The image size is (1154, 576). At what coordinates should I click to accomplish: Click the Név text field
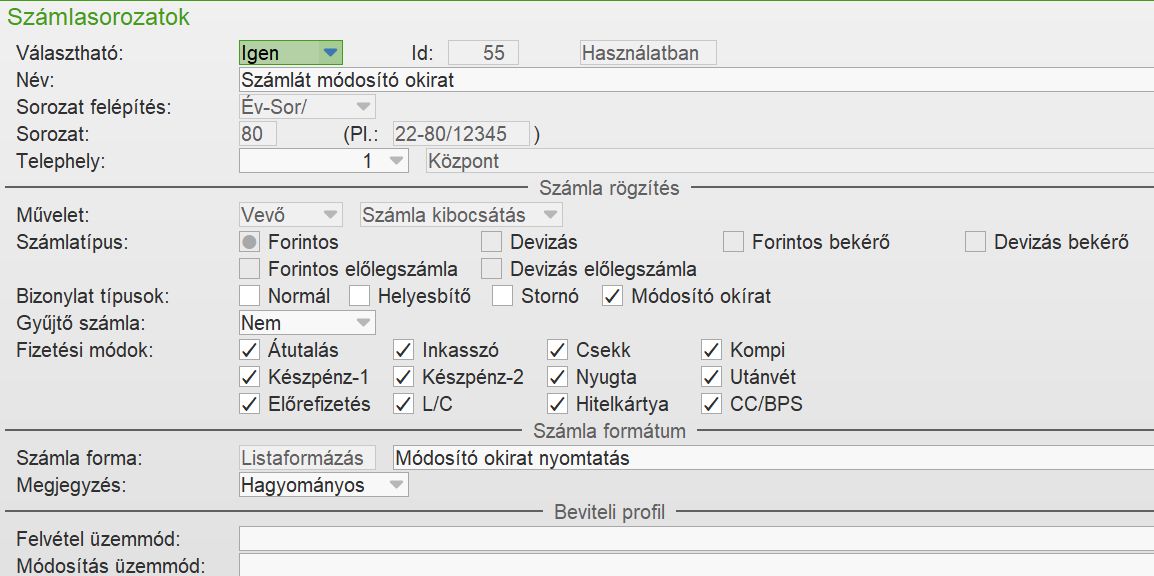[695, 80]
